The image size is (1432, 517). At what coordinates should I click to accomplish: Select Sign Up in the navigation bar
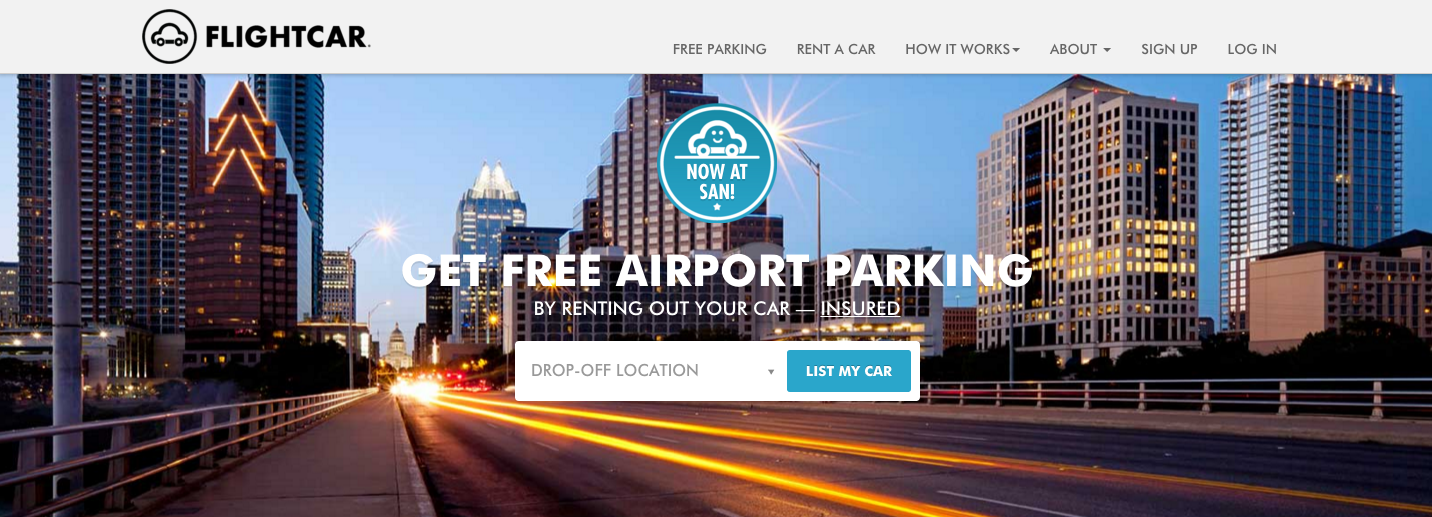pyautogui.click(x=1169, y=49)
